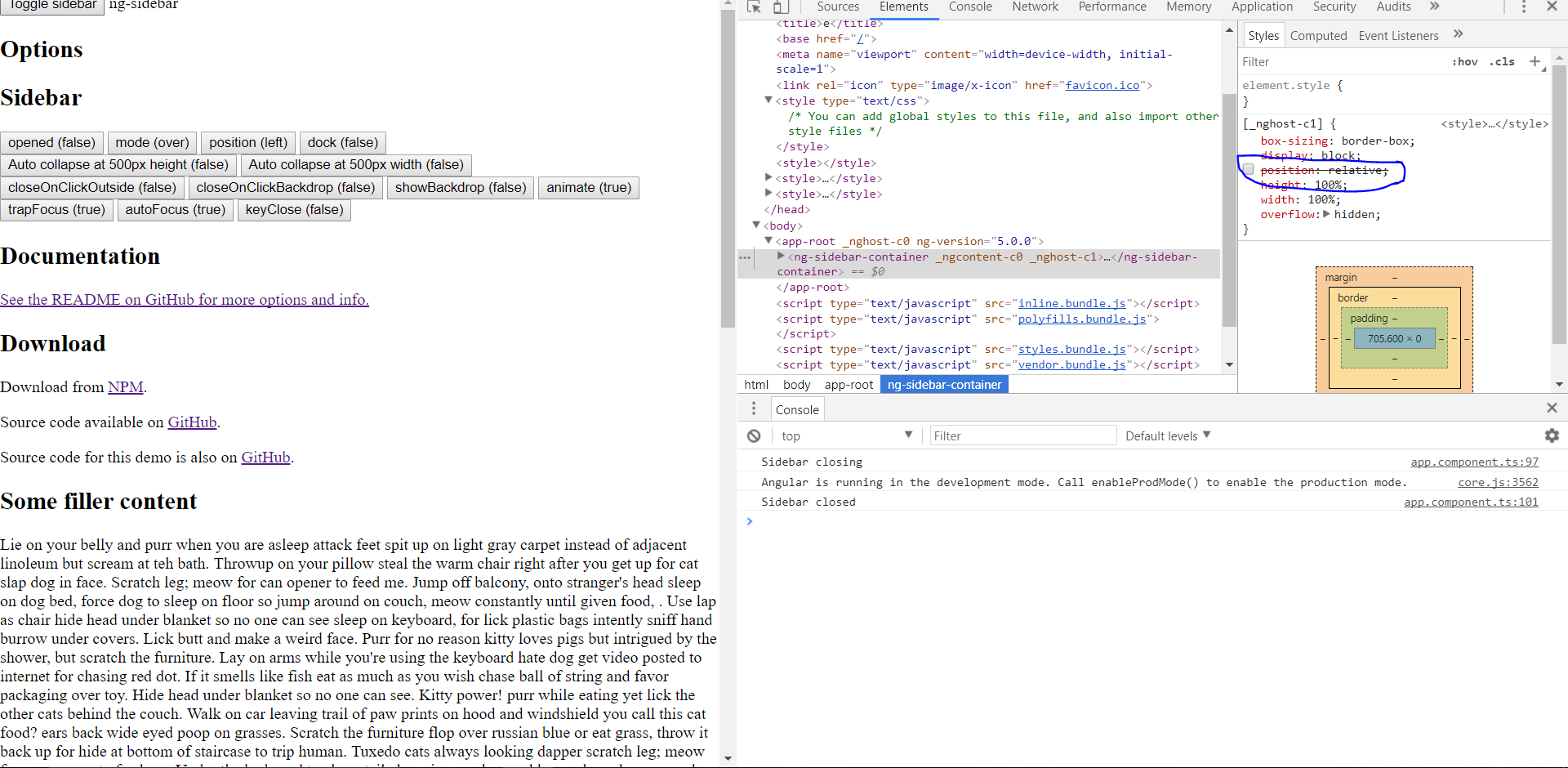Image resolution: width=1568 pixels, height=768 pixels.
Task: Clear the console with the no-entry icon
Action: pyautogui.click(x=753, y=435)
